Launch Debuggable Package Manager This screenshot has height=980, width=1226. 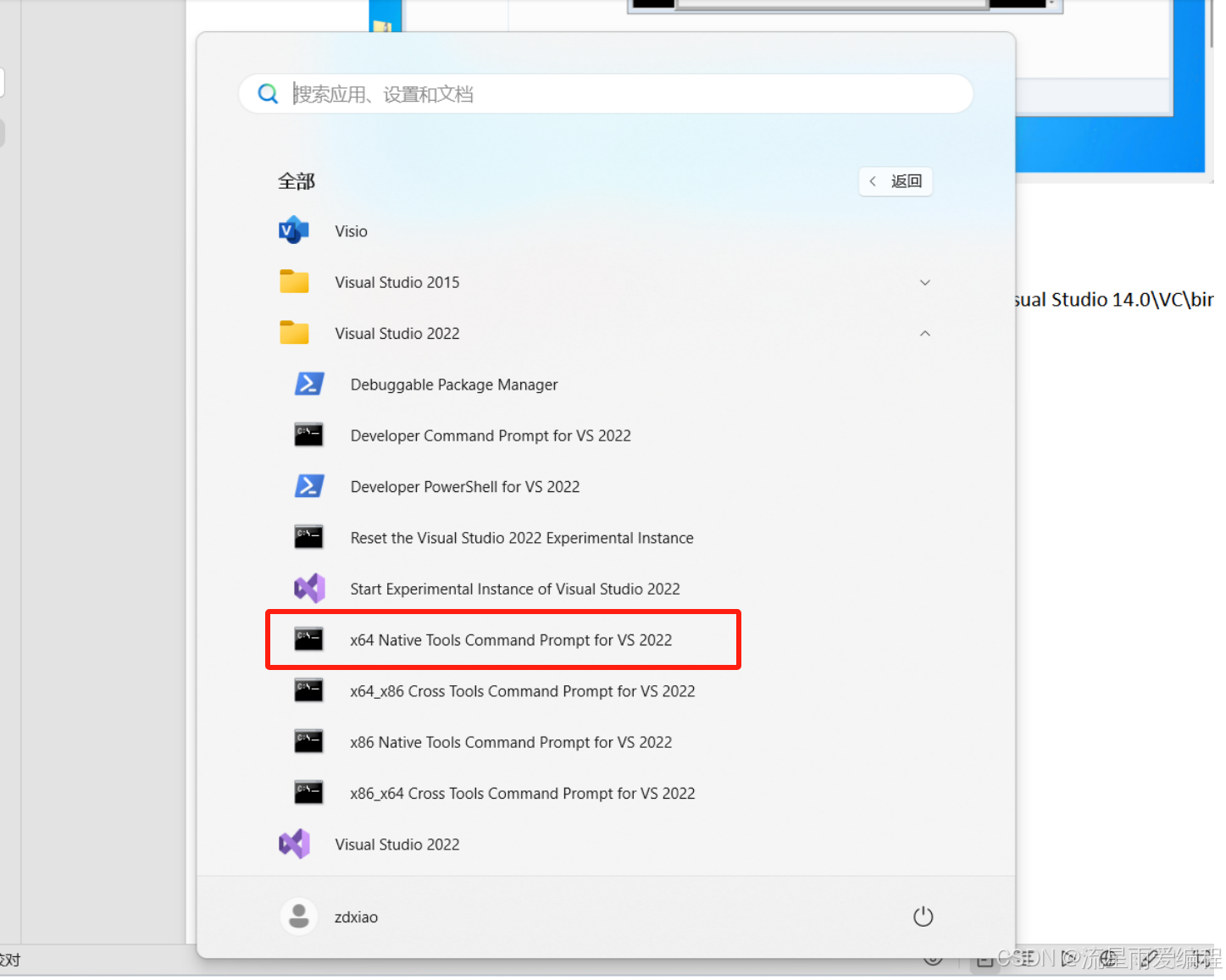point(454,385)
